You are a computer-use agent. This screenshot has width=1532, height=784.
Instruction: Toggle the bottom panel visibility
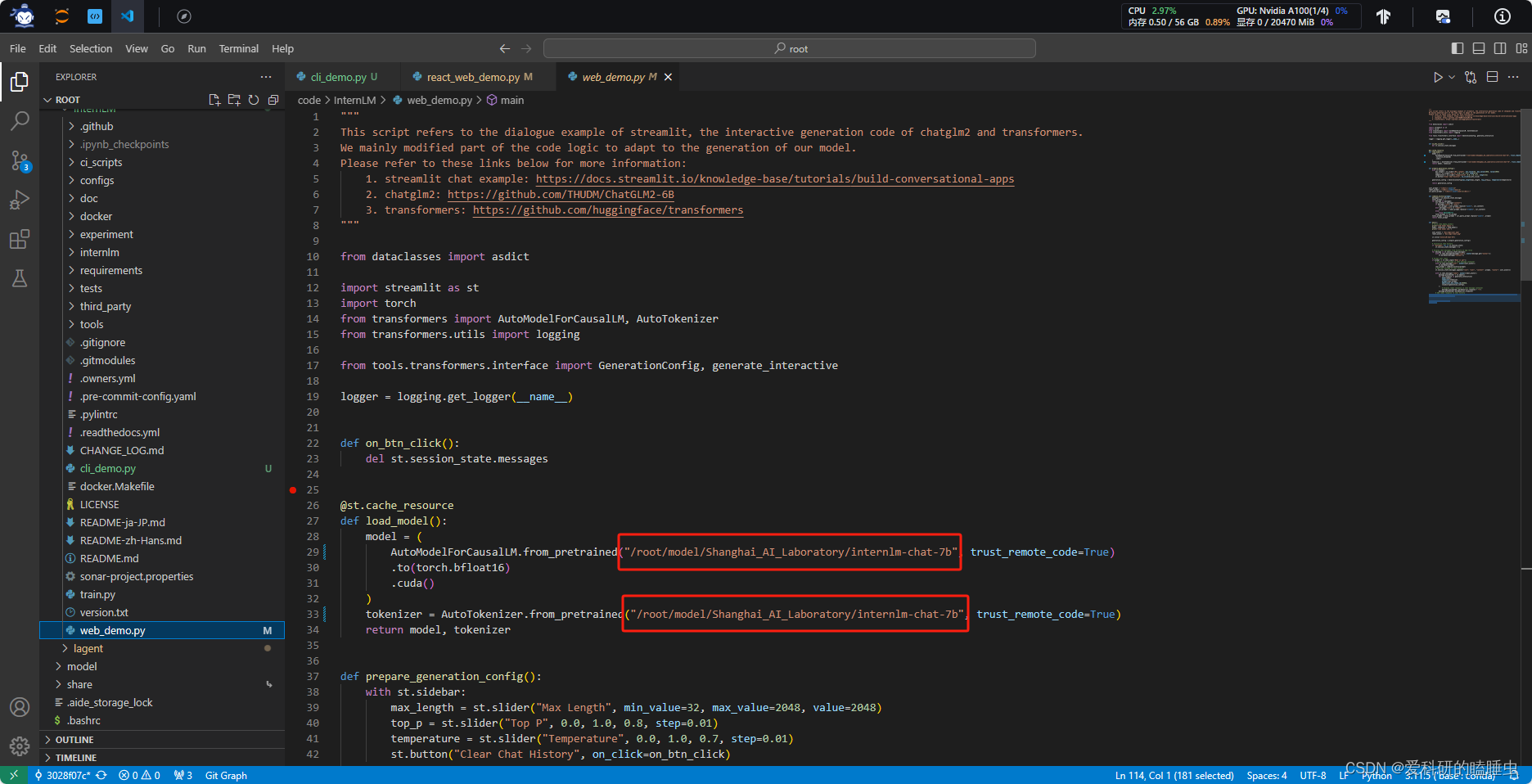[1479, 49]
